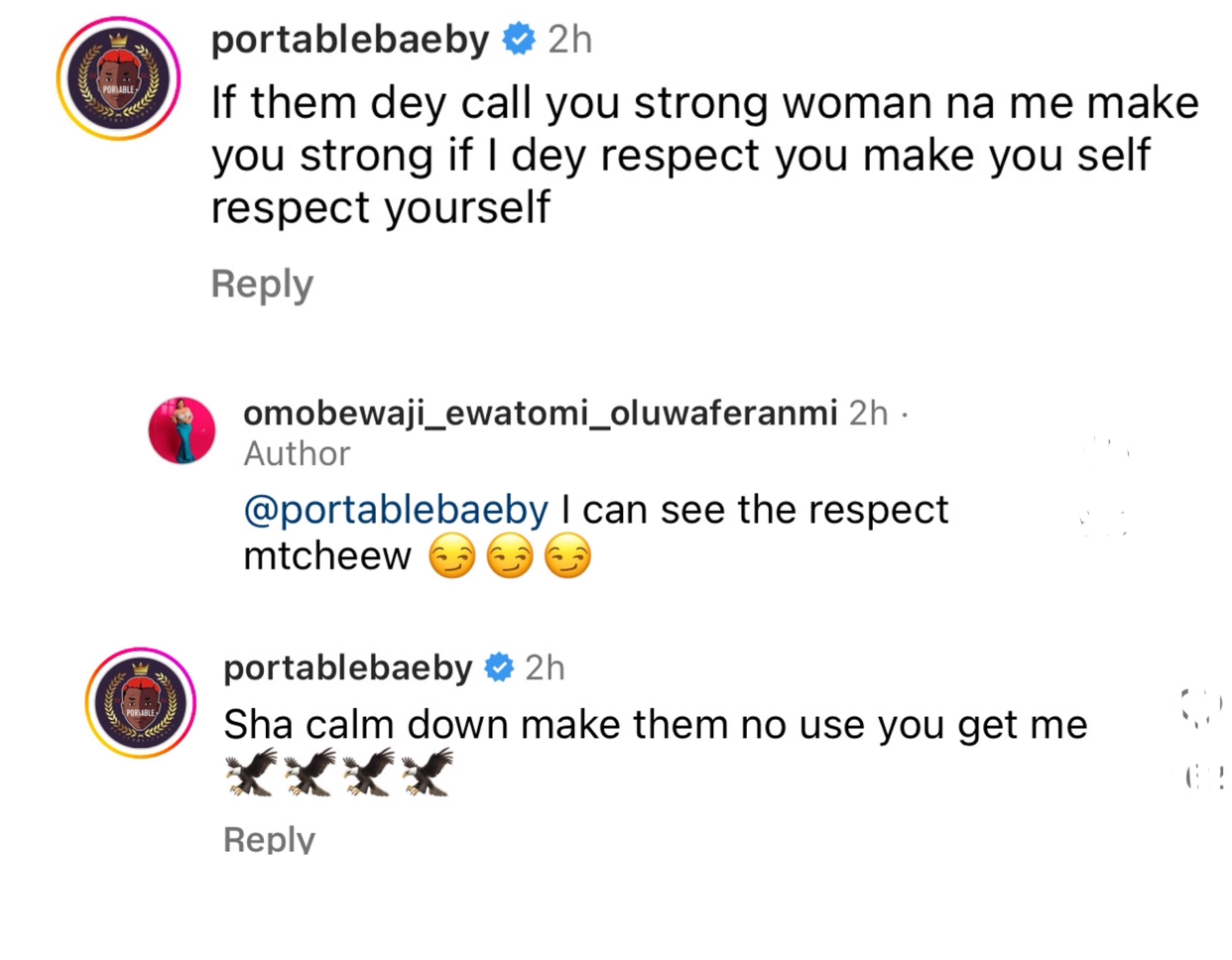1232x960 pixels.
Task: Click the 2h timestamp on the top comment
Action: (x=570, y=40)
